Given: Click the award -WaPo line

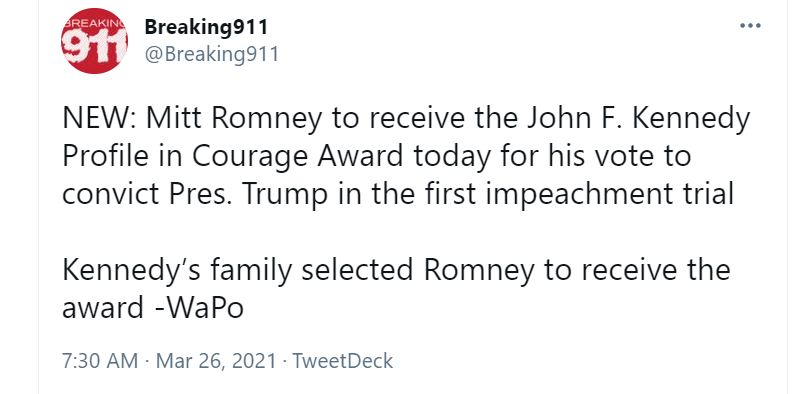Looking at the screenshot, I should coord(153,309).
